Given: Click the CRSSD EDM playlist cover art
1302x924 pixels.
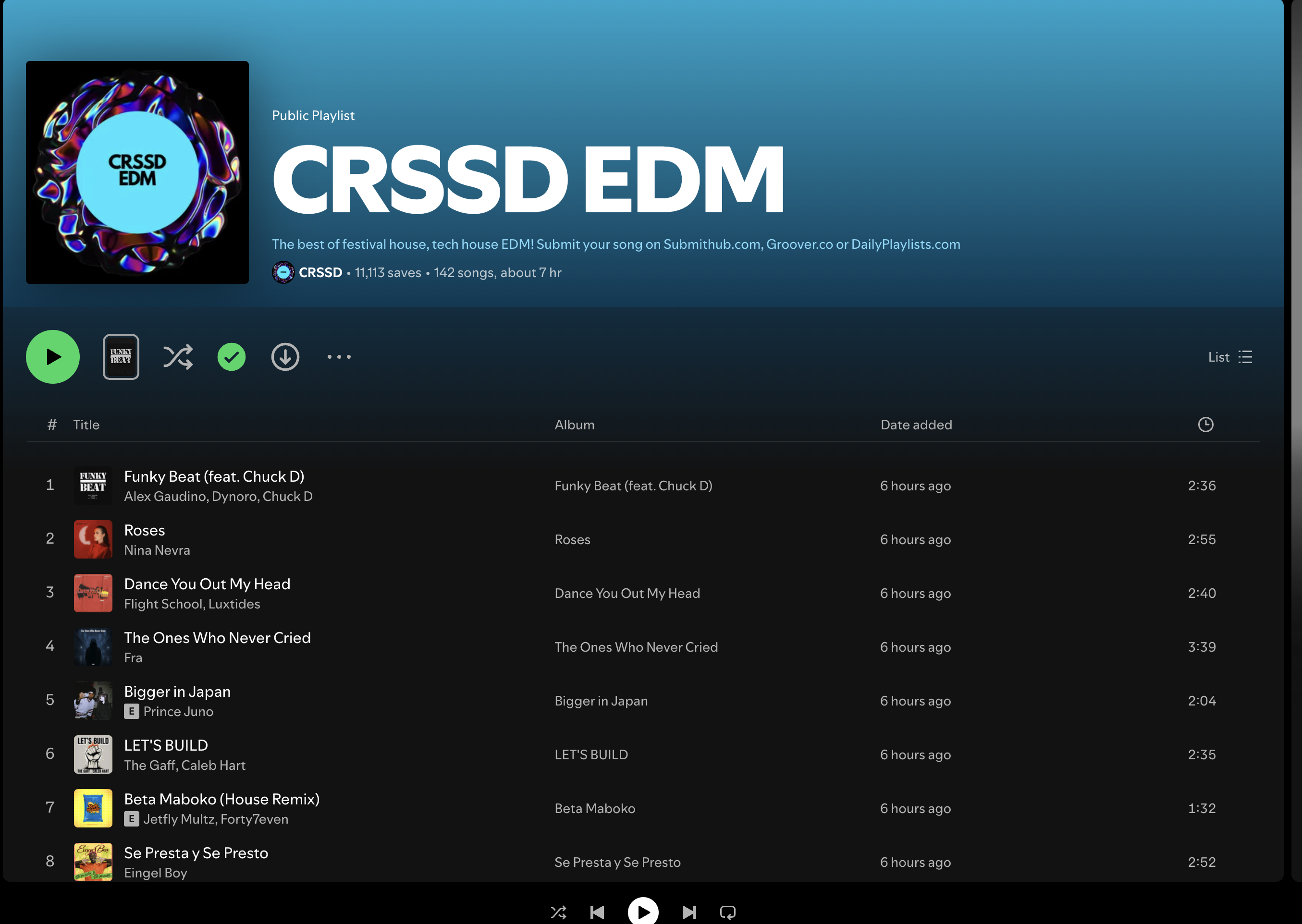Looking at the screenshot, I should click(137, 172).
